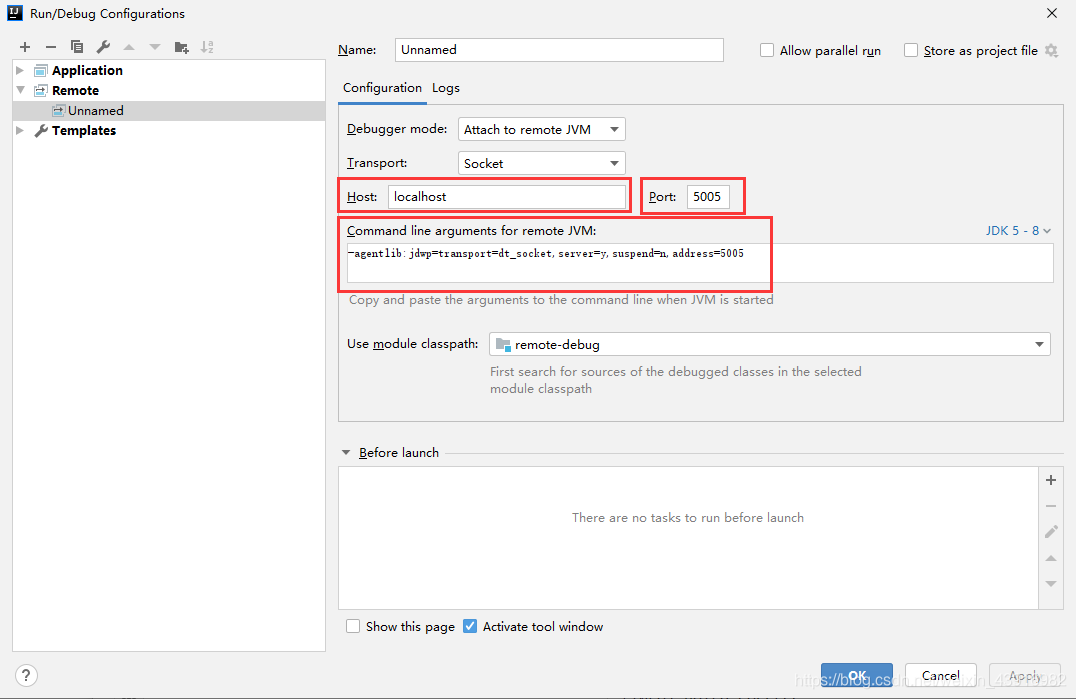
Task: Enable Allow parallel run checkbox
Action: [767, 50]
